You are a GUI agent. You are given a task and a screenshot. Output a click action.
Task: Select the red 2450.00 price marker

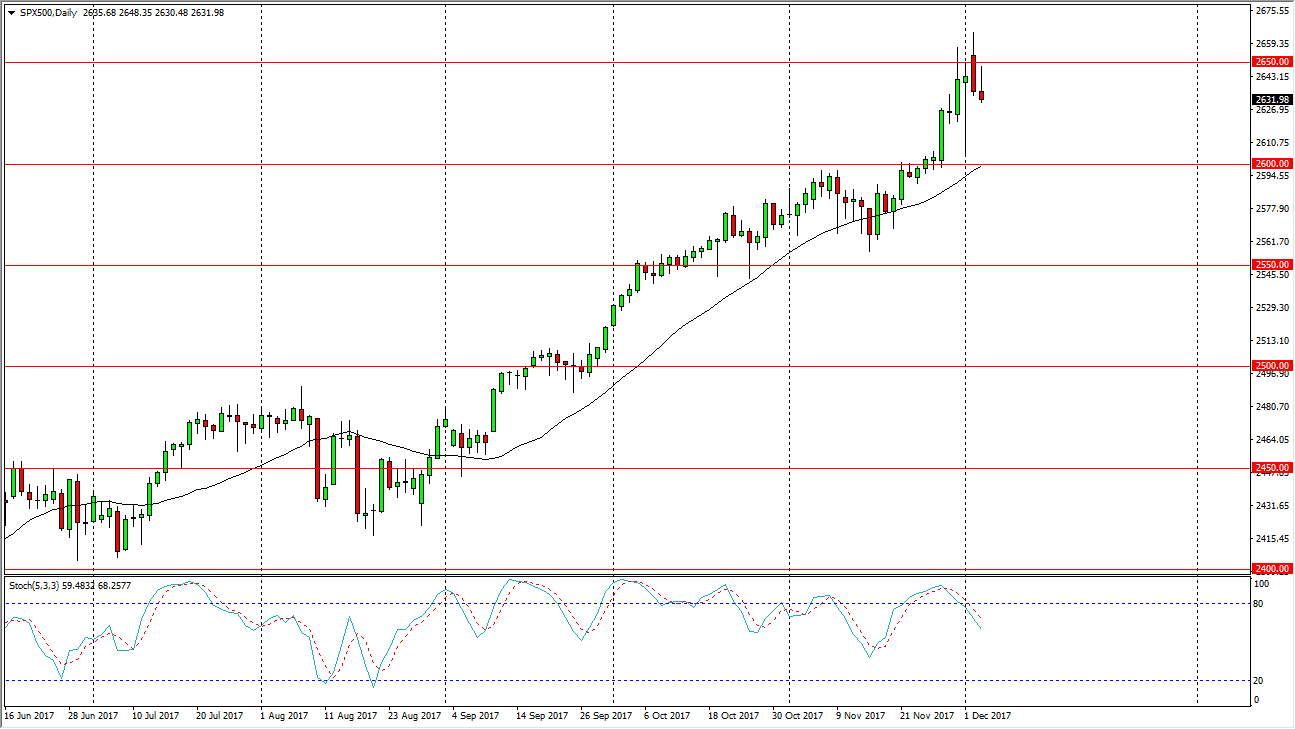(x=1272, y=468)
